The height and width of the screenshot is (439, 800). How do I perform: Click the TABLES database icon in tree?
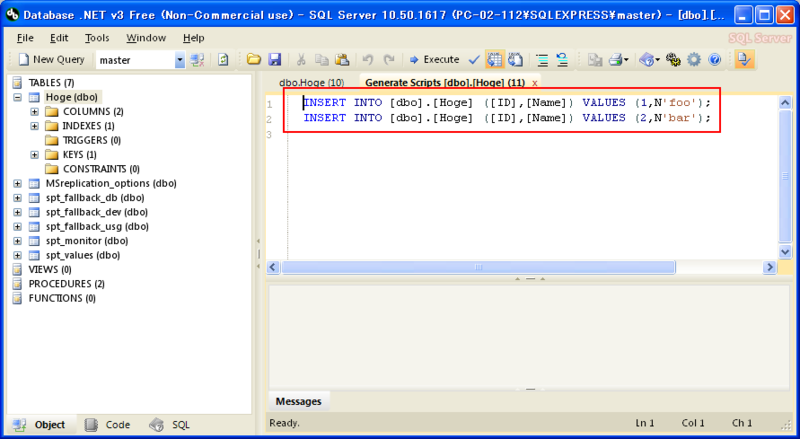[x=17, y=83]
